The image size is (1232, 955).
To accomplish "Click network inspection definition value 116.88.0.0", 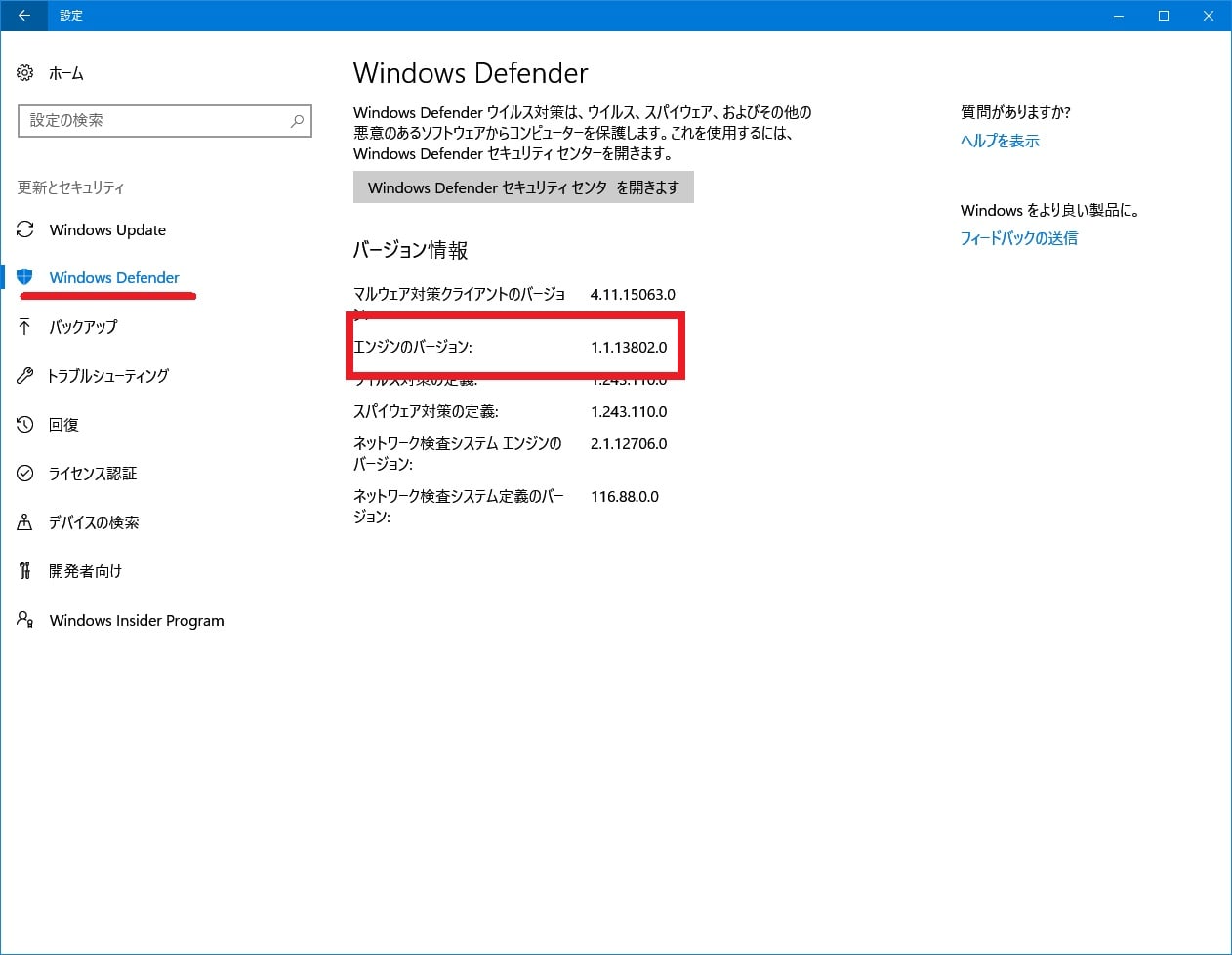I will (625, 496).
